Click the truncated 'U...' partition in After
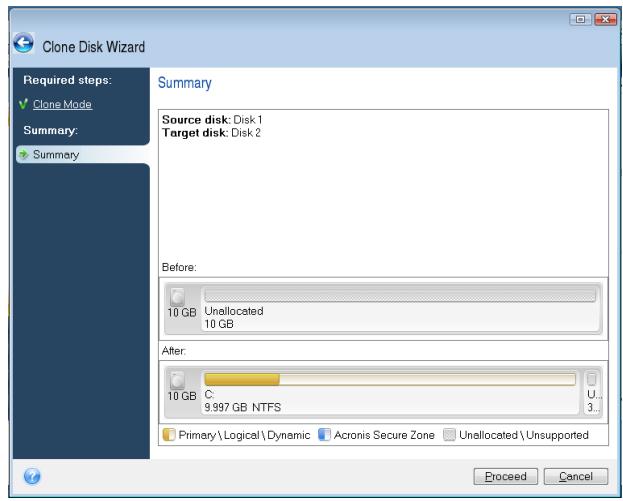Image resolution: width=623 pixels, height=501 pixels. pyautogui.click(x=593, y=392)
